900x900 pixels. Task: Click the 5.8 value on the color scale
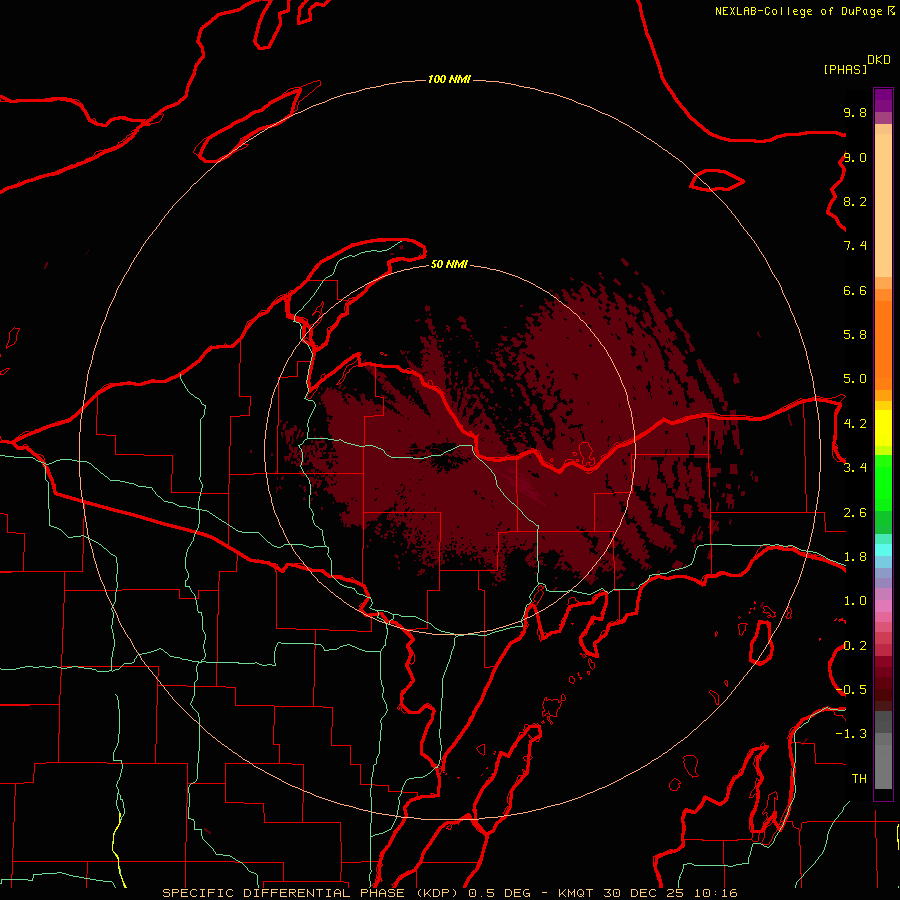pos(855,335)
